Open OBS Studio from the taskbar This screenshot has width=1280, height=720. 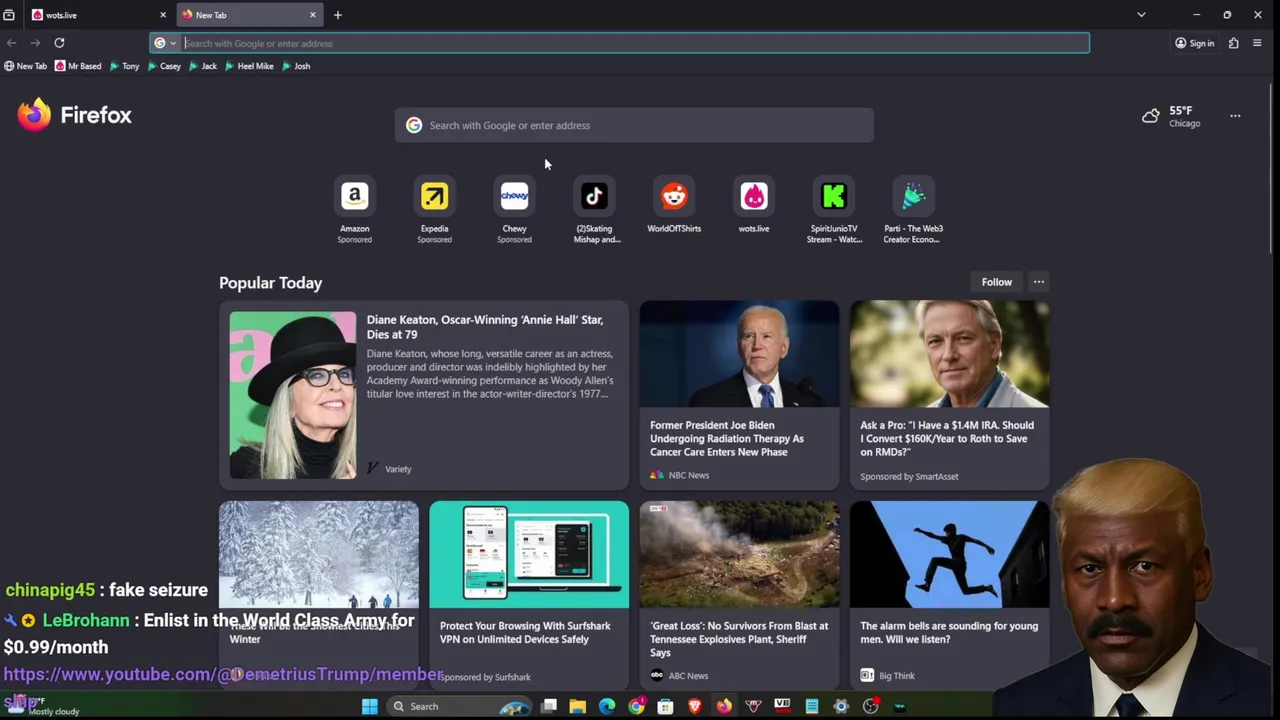[871, 706]
